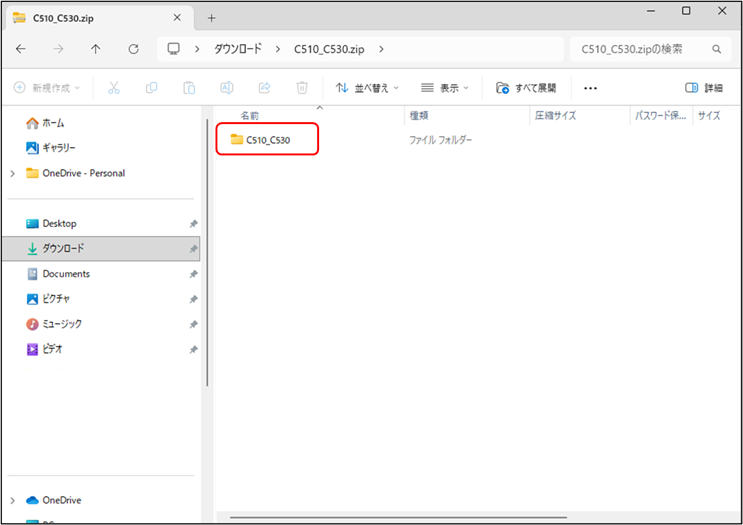743x525 pixels.
Task: Expand the OneDrive - Personal tree node
Action: (12, 173)
